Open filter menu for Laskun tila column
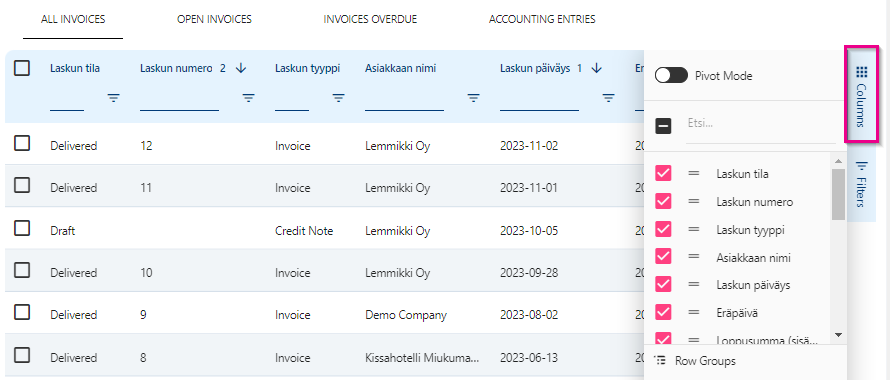890x380 pixels. (114, 98)
